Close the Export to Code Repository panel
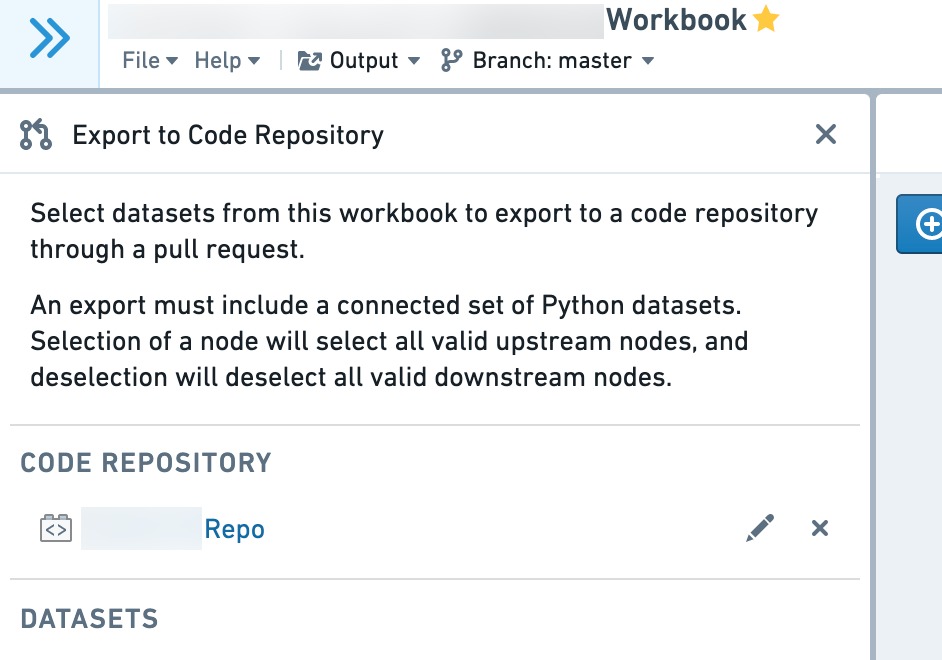 pos(826,135)
